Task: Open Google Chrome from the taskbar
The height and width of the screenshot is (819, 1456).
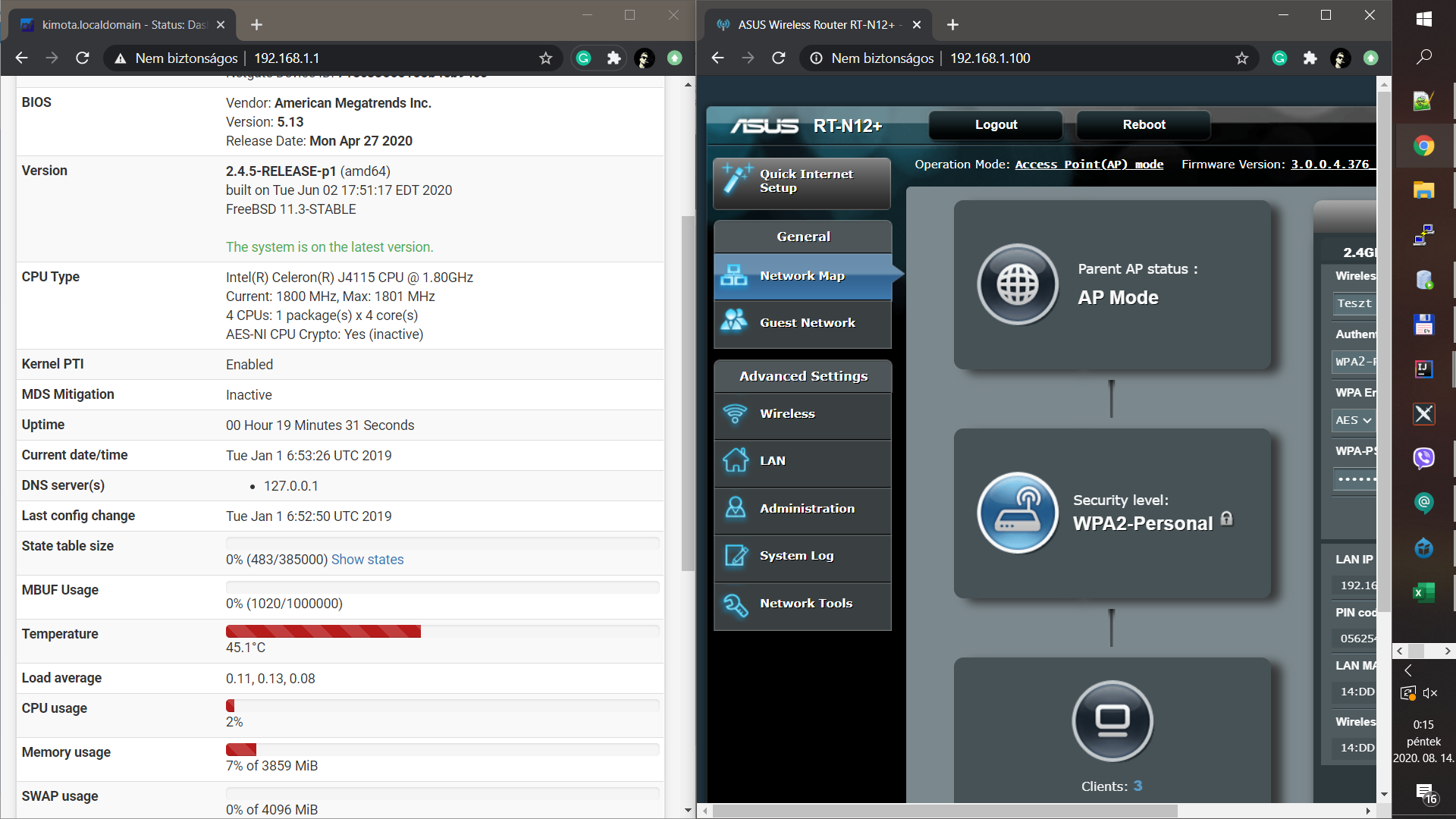Action: 1423,146
